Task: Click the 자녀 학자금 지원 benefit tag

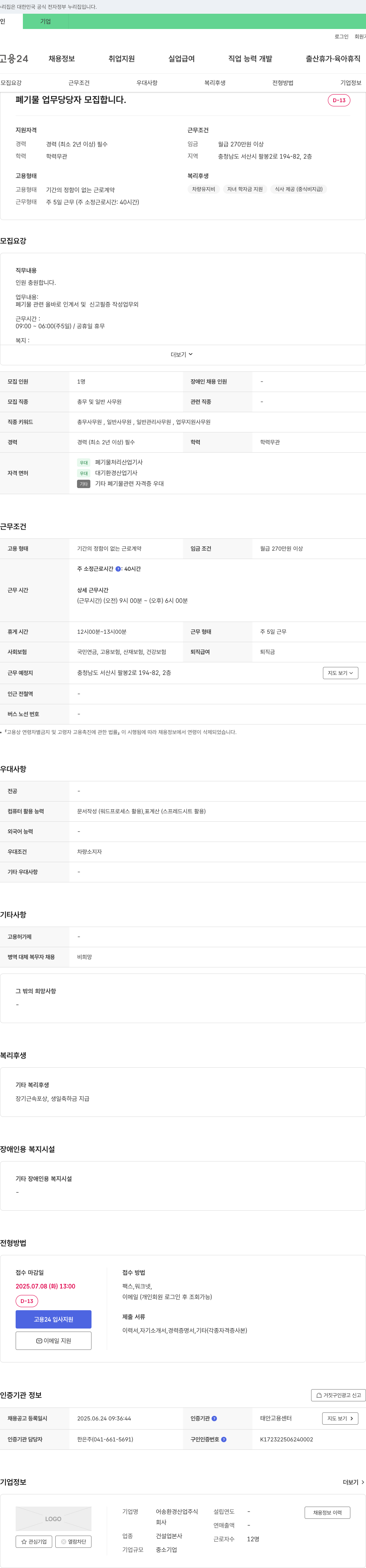Action: (x=245, y=189)
